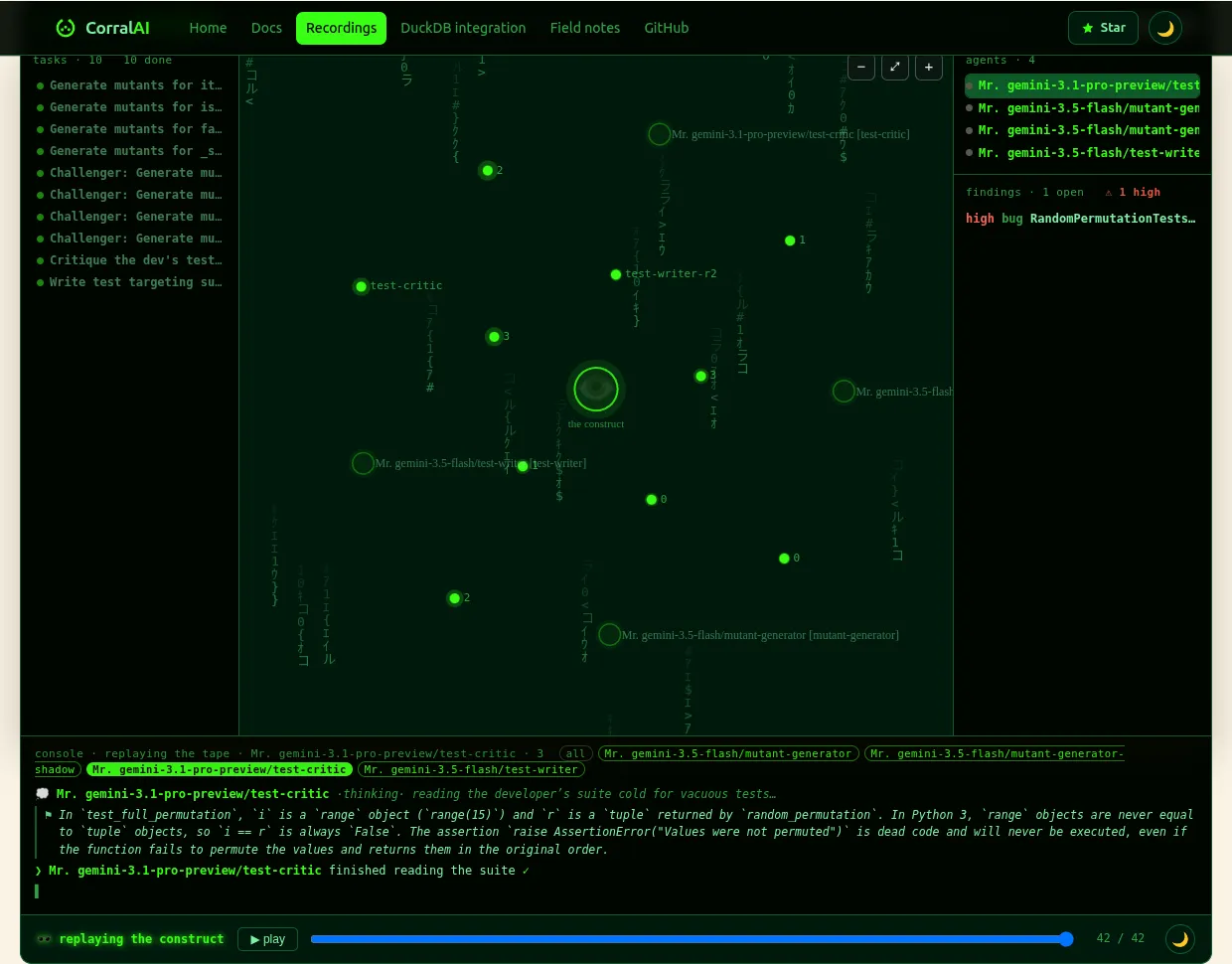Screen dimensions: 1232x964
Task: Click the replaying the construct eyes icon
Action: (44, 939)
